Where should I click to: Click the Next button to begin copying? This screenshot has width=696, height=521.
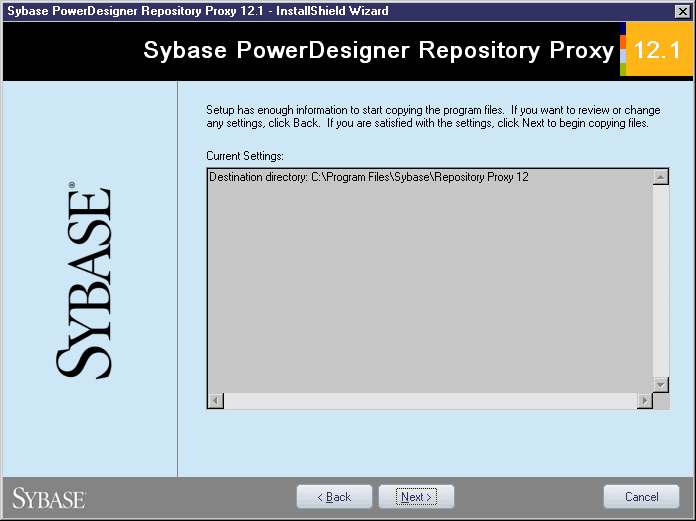(x=416, y=497)
